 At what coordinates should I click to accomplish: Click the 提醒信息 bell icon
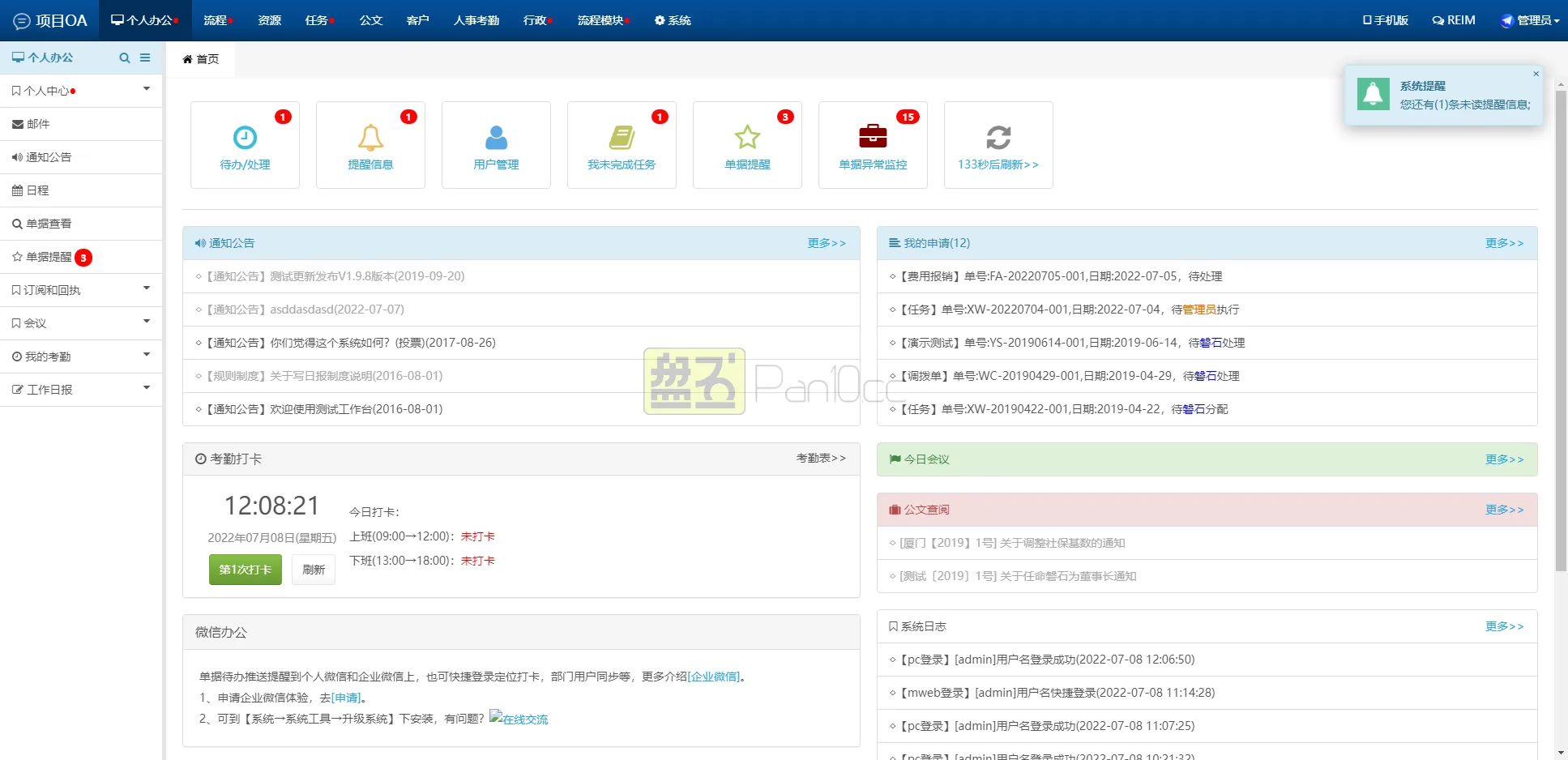pyautogui.click(x=370, y=138)
